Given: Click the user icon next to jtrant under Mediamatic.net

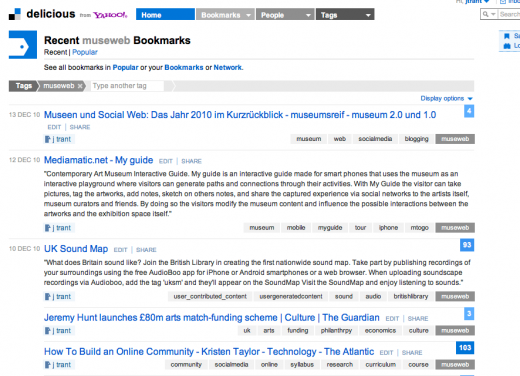Looking at the screenshot, I should point(48,228).
